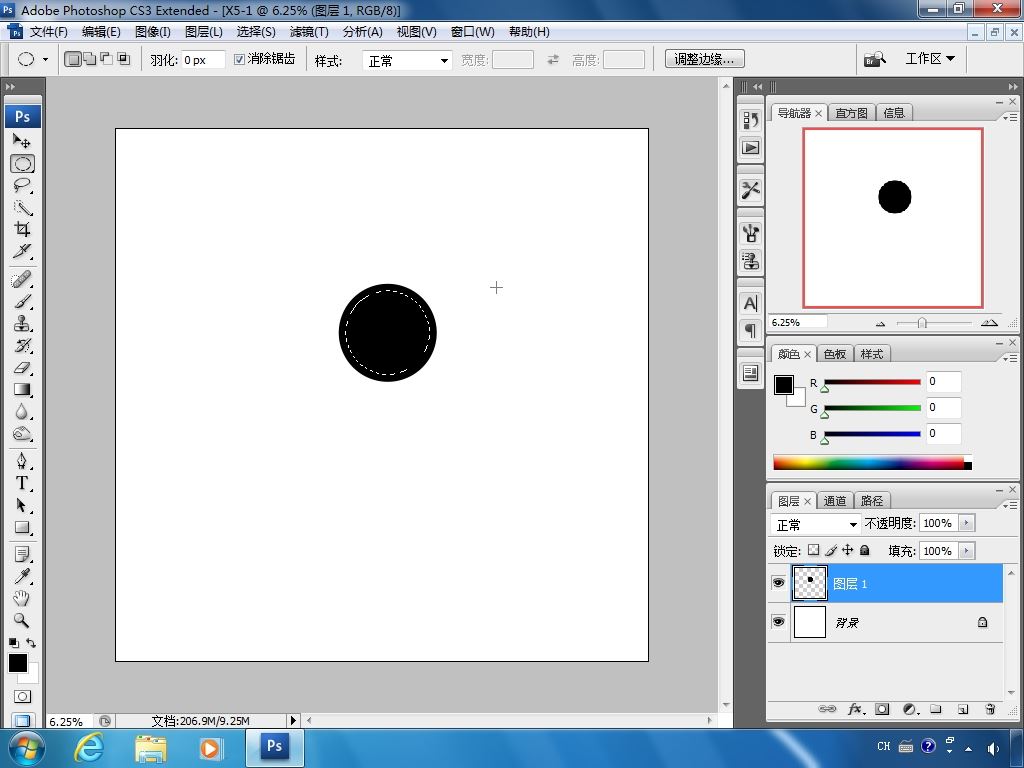Select the Eyedropper tool
1024x768 pixels.
[22, 575]
